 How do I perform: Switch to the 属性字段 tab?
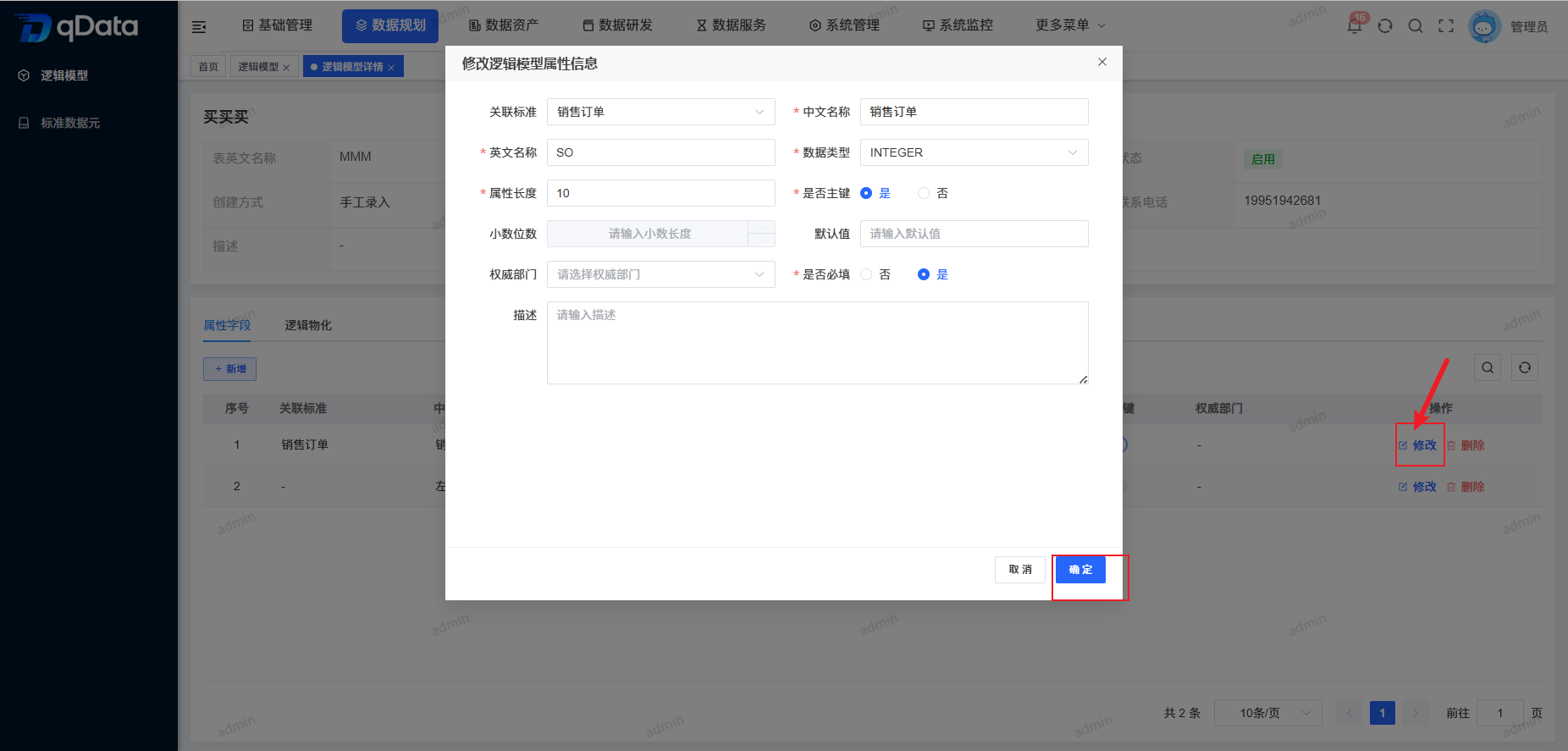click(x=227, y=325)
